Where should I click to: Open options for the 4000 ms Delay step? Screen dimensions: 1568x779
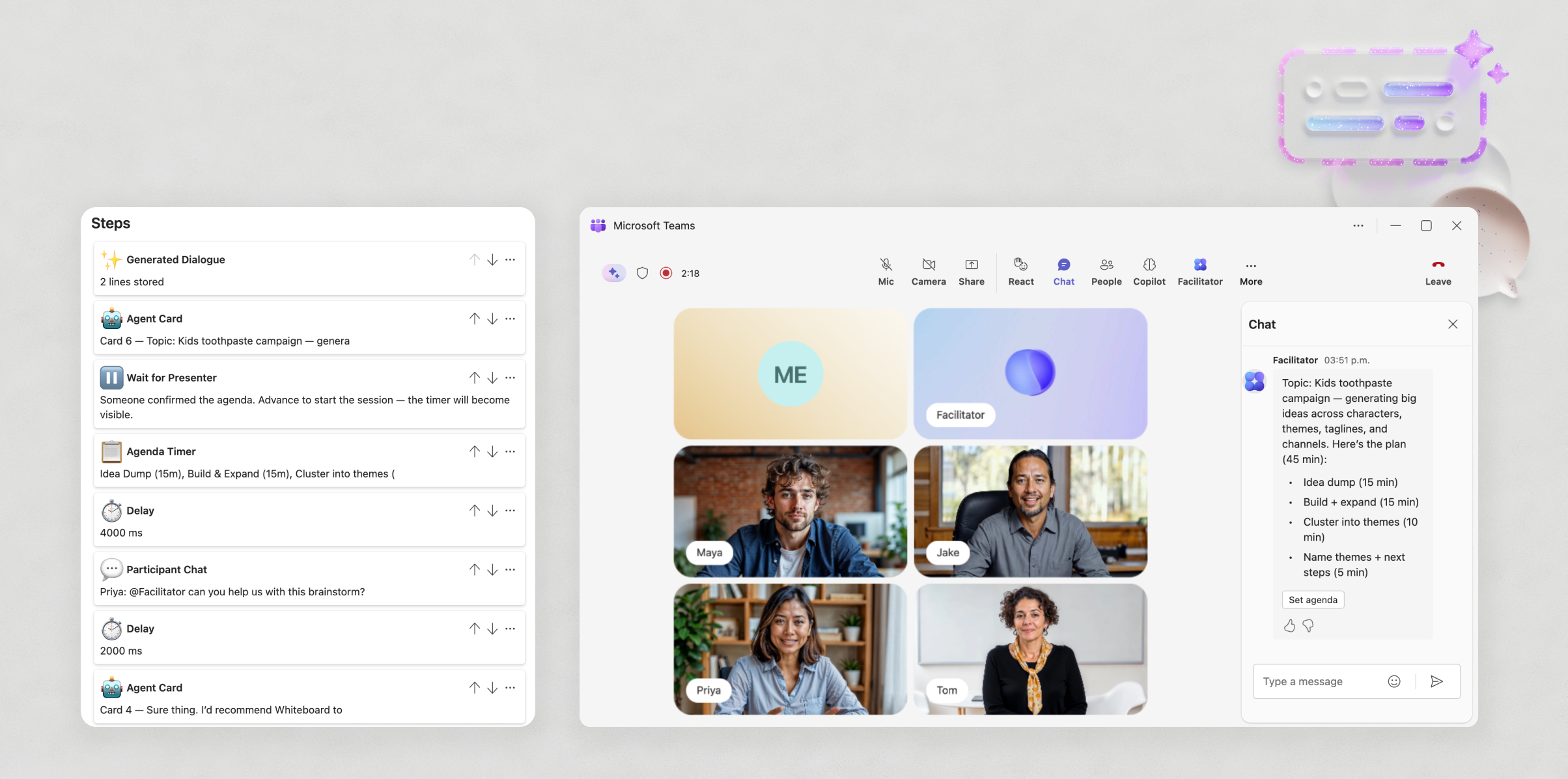pyautogui.click(x=511, y=511)
